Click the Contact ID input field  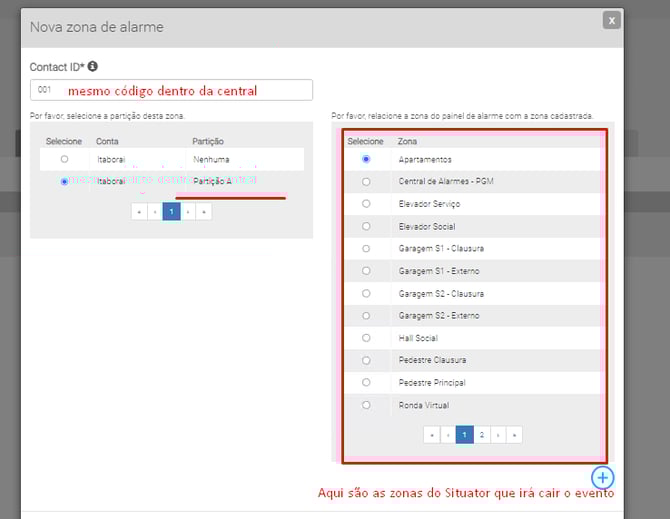coord(171,90)
